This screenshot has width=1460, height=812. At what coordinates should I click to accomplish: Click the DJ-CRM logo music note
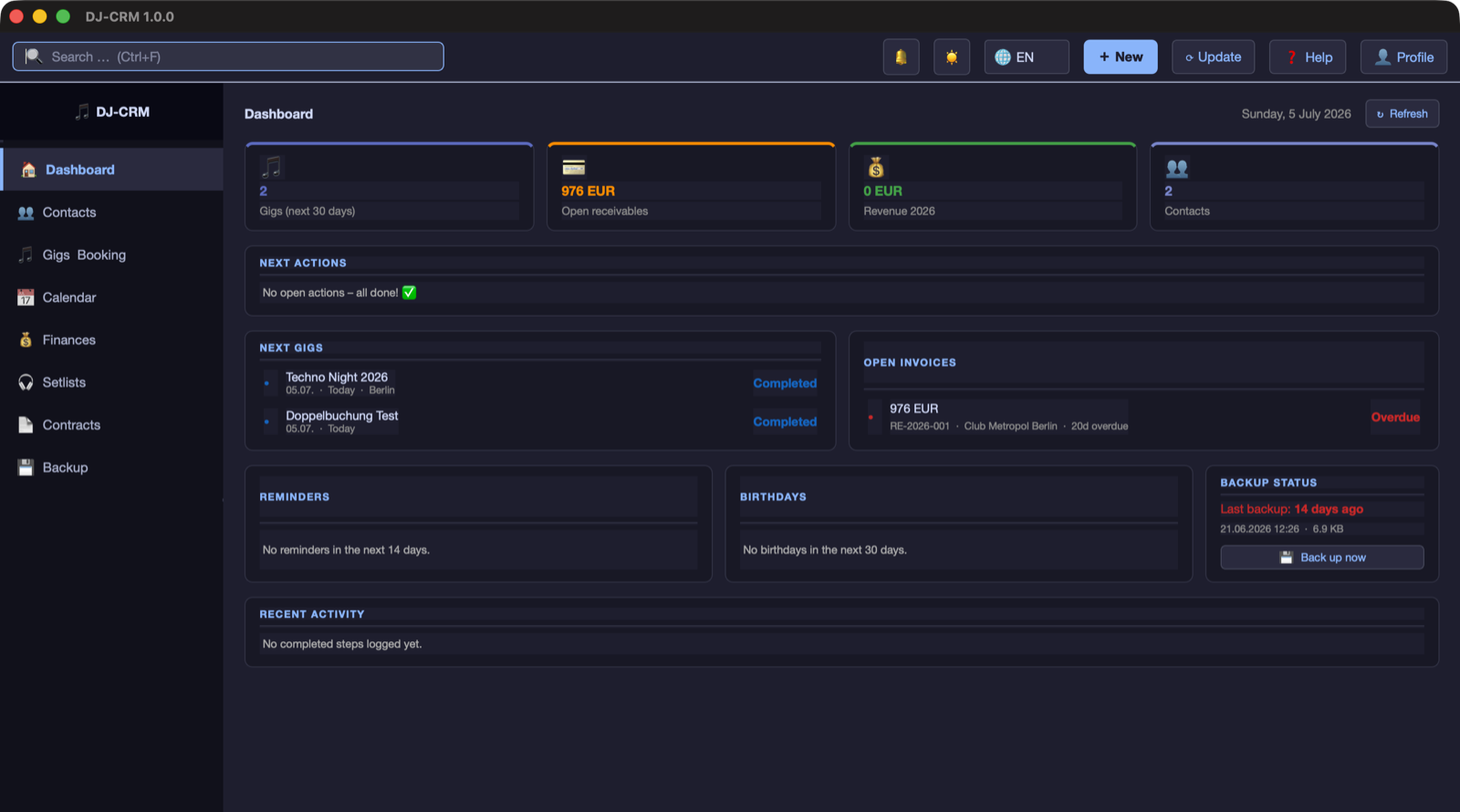click(82, 112)
